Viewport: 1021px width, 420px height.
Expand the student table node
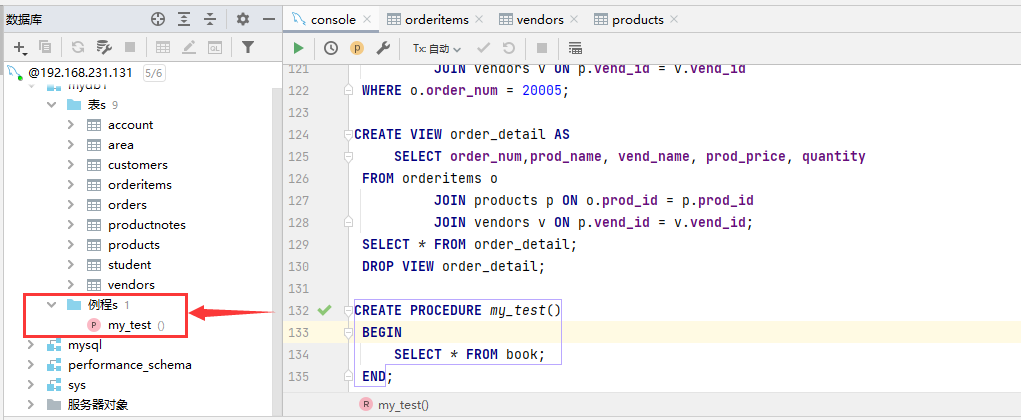71,264
